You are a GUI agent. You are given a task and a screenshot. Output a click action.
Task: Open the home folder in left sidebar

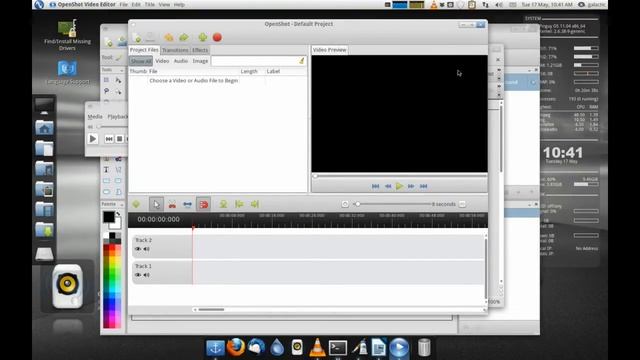[44, 128]
